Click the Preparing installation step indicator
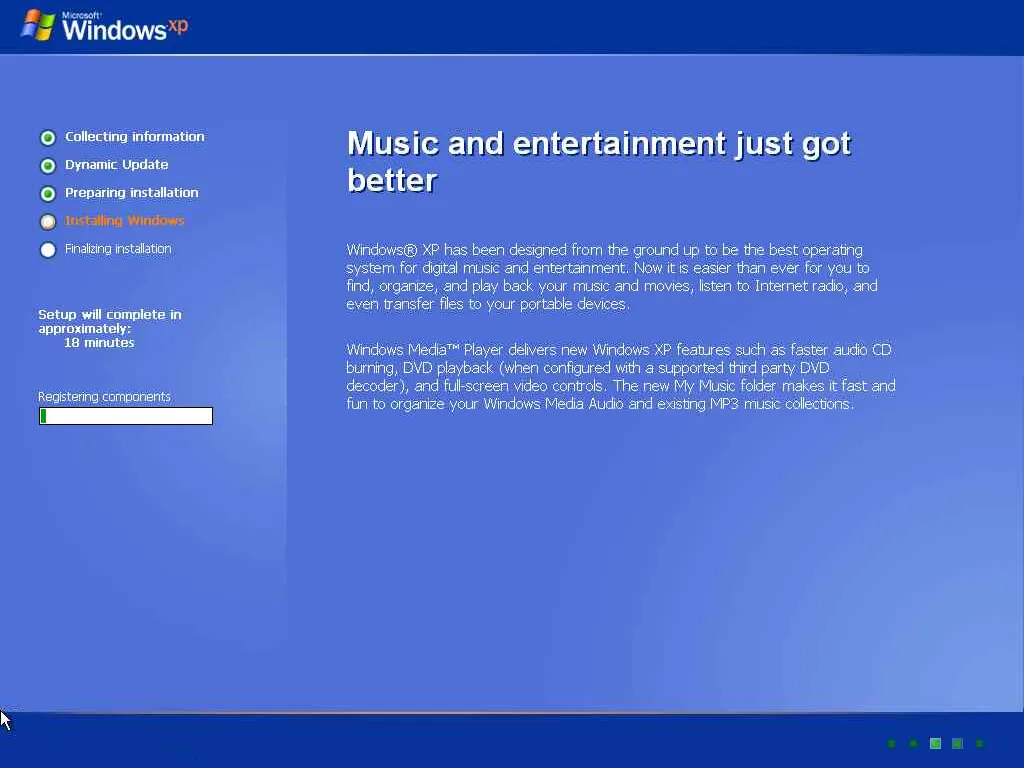This screenshot has height=768, width=1024. click(x=48, y=194)
